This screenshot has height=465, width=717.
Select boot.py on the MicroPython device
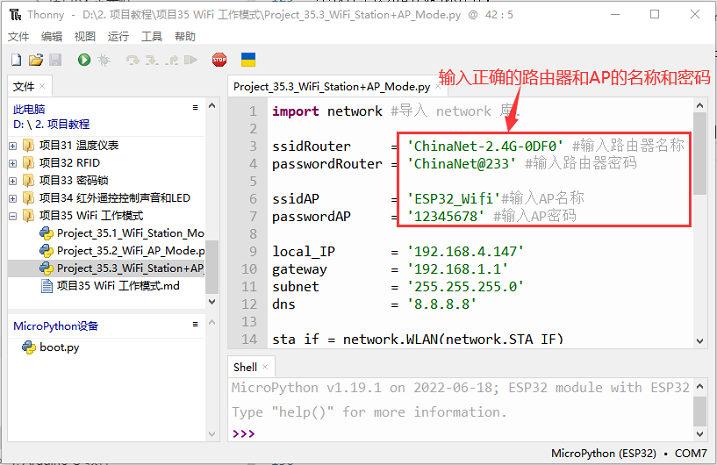coord(59,347)
